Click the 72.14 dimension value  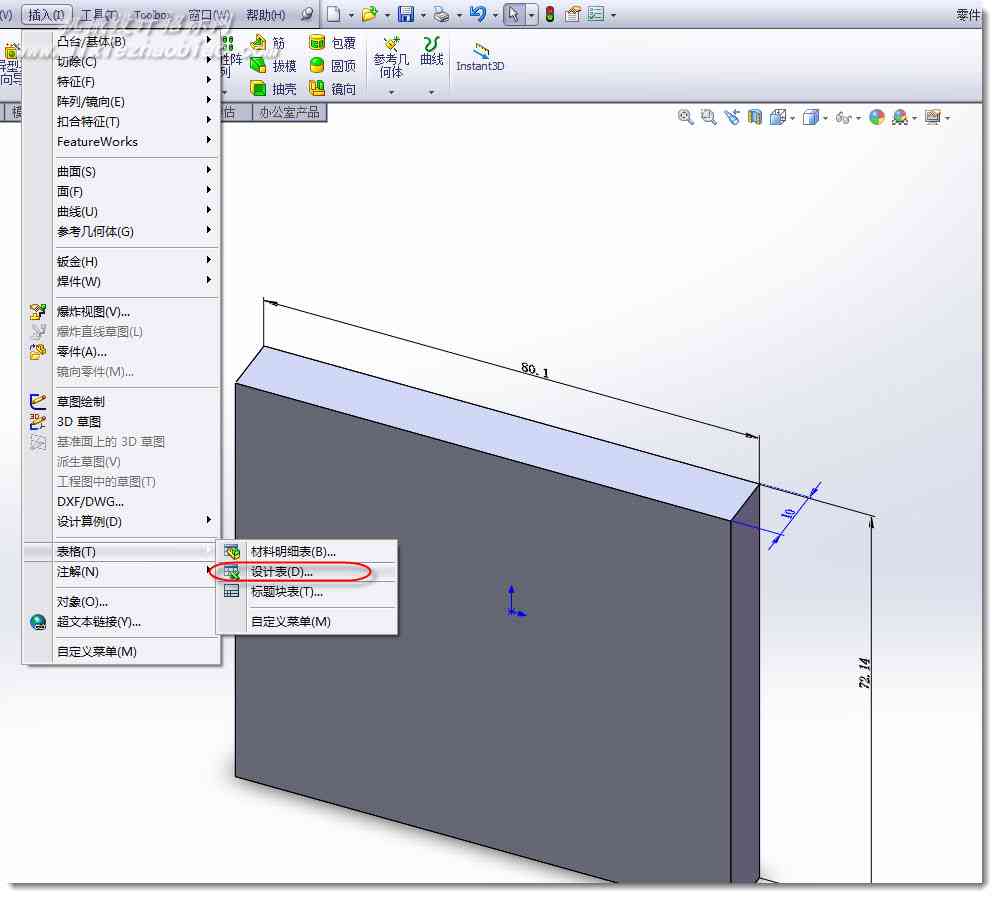point(864,672)
